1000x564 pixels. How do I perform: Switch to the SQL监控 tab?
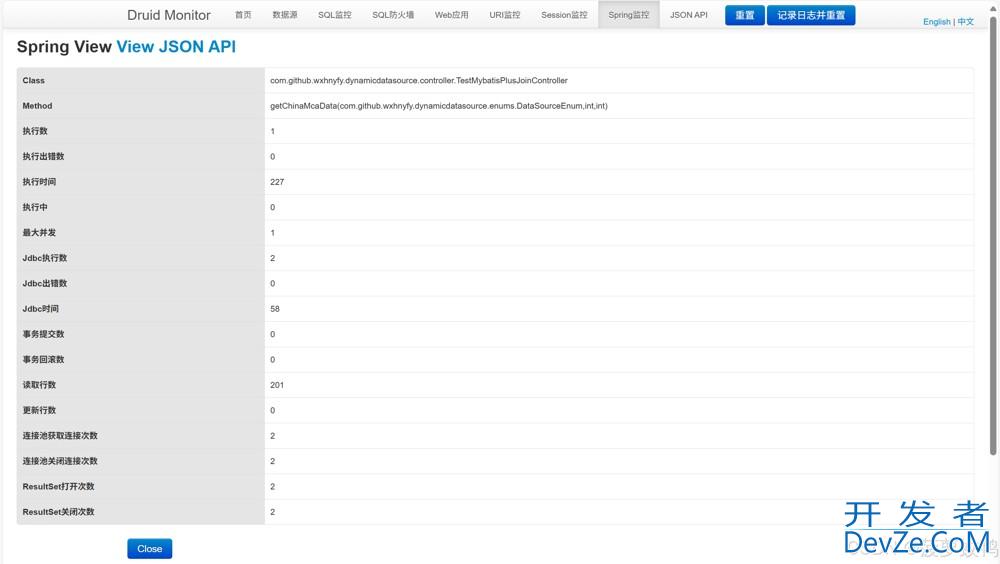pos(334,15)
